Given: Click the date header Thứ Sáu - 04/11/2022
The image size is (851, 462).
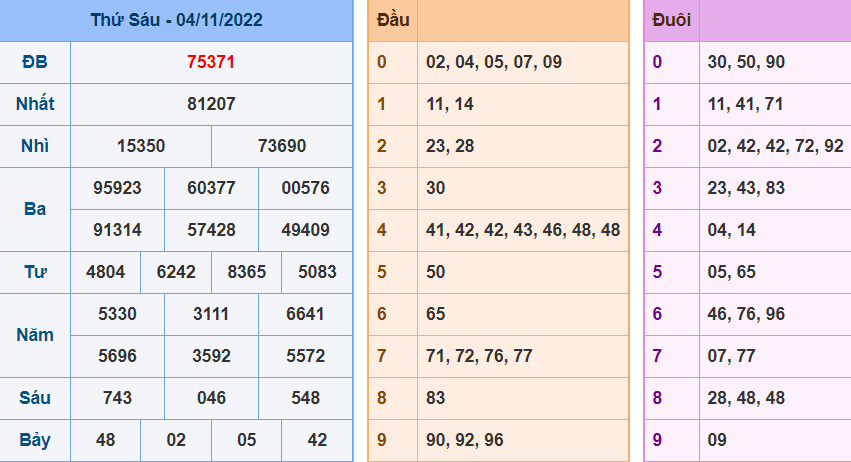Looking at the screenshot, I should click(176, 20).
